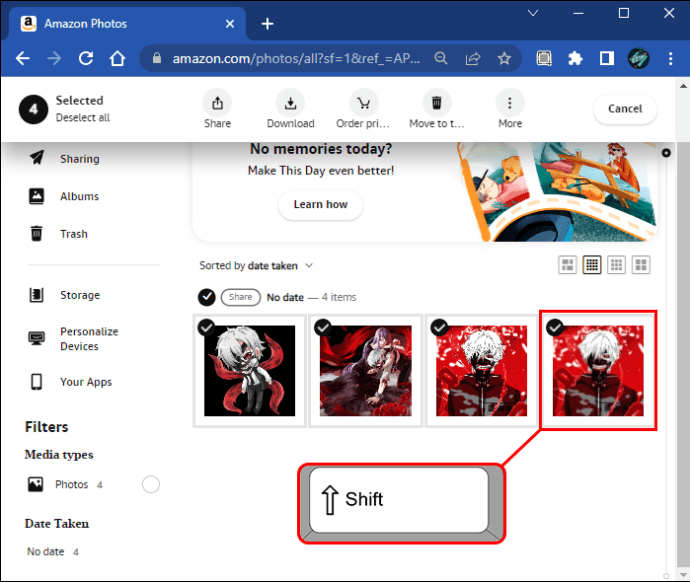
Task: Click the Share icon in the selection toolbar
Action: (x=217, y=103)
